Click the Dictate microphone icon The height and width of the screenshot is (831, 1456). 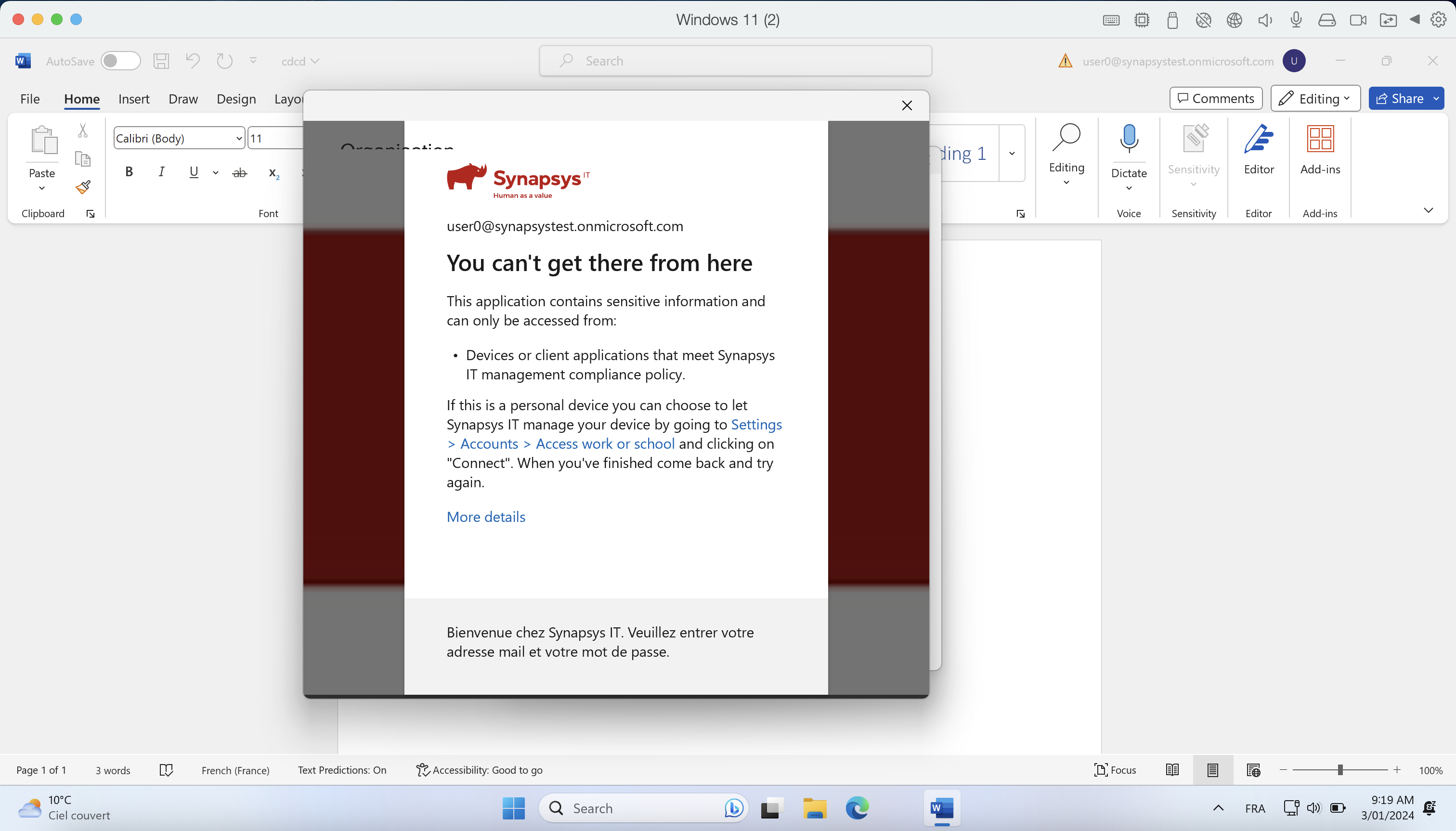1129,139
